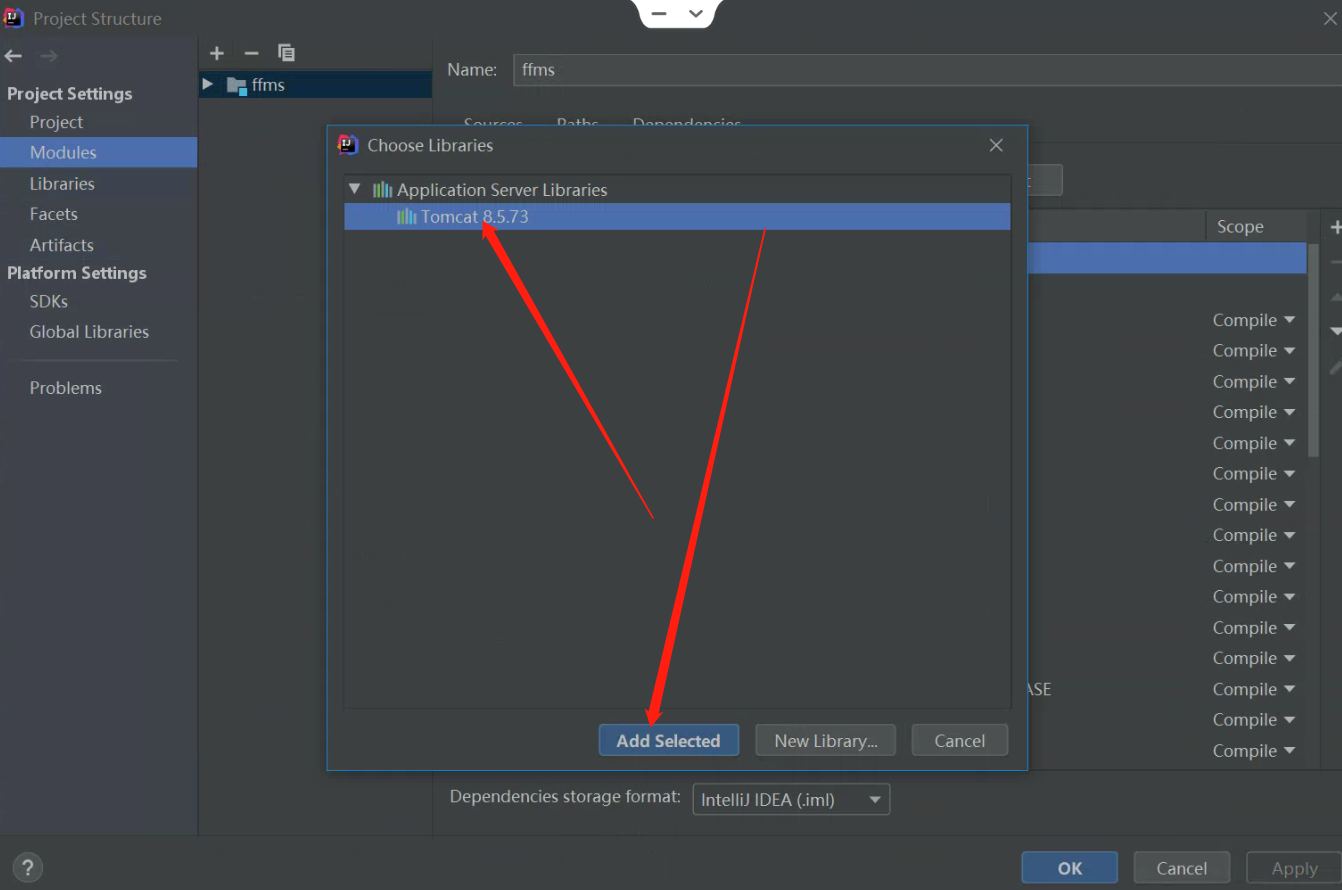Open the SDKs platform settings

click(48, 301)
